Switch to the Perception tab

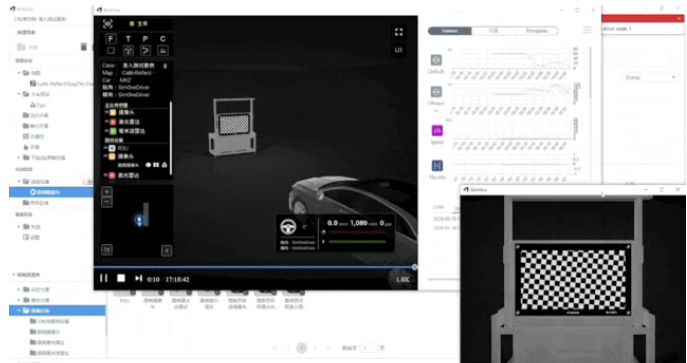pos(536,31)
